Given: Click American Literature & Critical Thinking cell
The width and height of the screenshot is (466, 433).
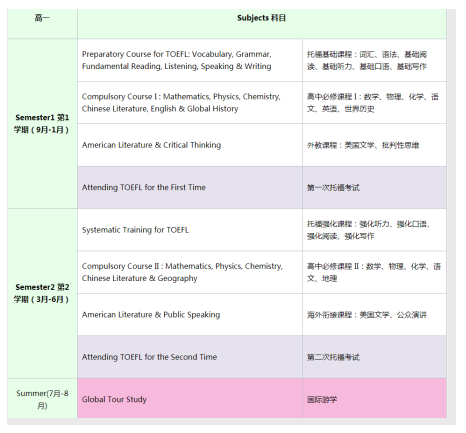Looking at the screenshot, I should pyautogui.click(x=190, y=145).
